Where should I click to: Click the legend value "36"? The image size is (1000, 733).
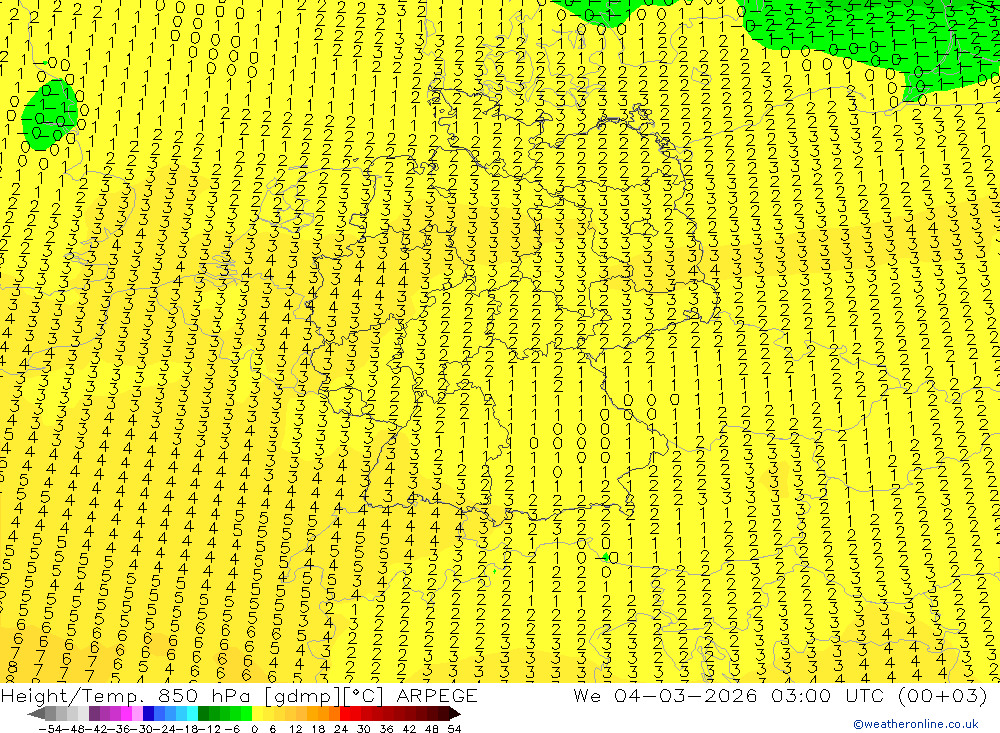[x=386, y=729]
